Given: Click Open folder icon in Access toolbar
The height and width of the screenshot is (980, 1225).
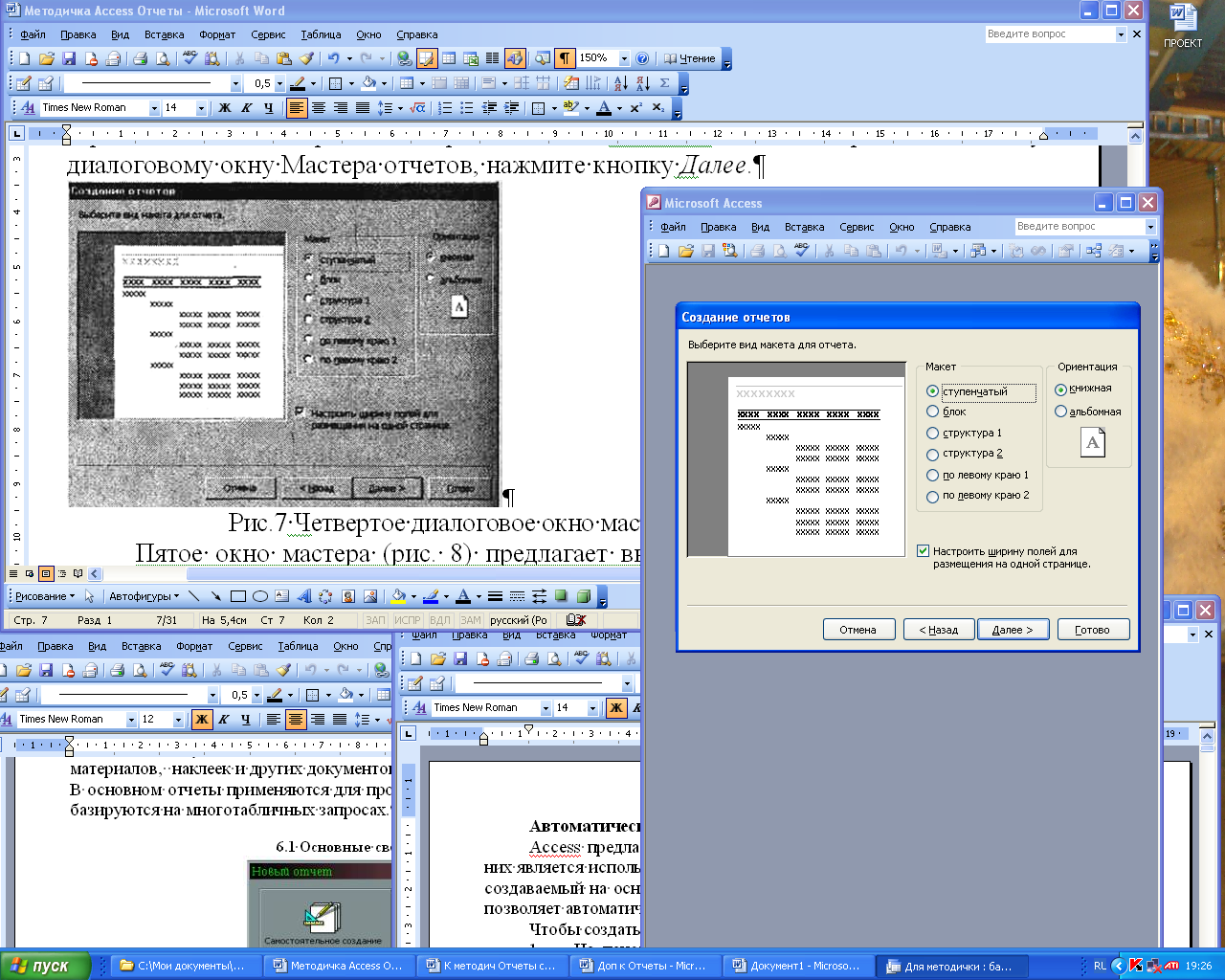Looking at the screenshot, I should tap(686, 251).
